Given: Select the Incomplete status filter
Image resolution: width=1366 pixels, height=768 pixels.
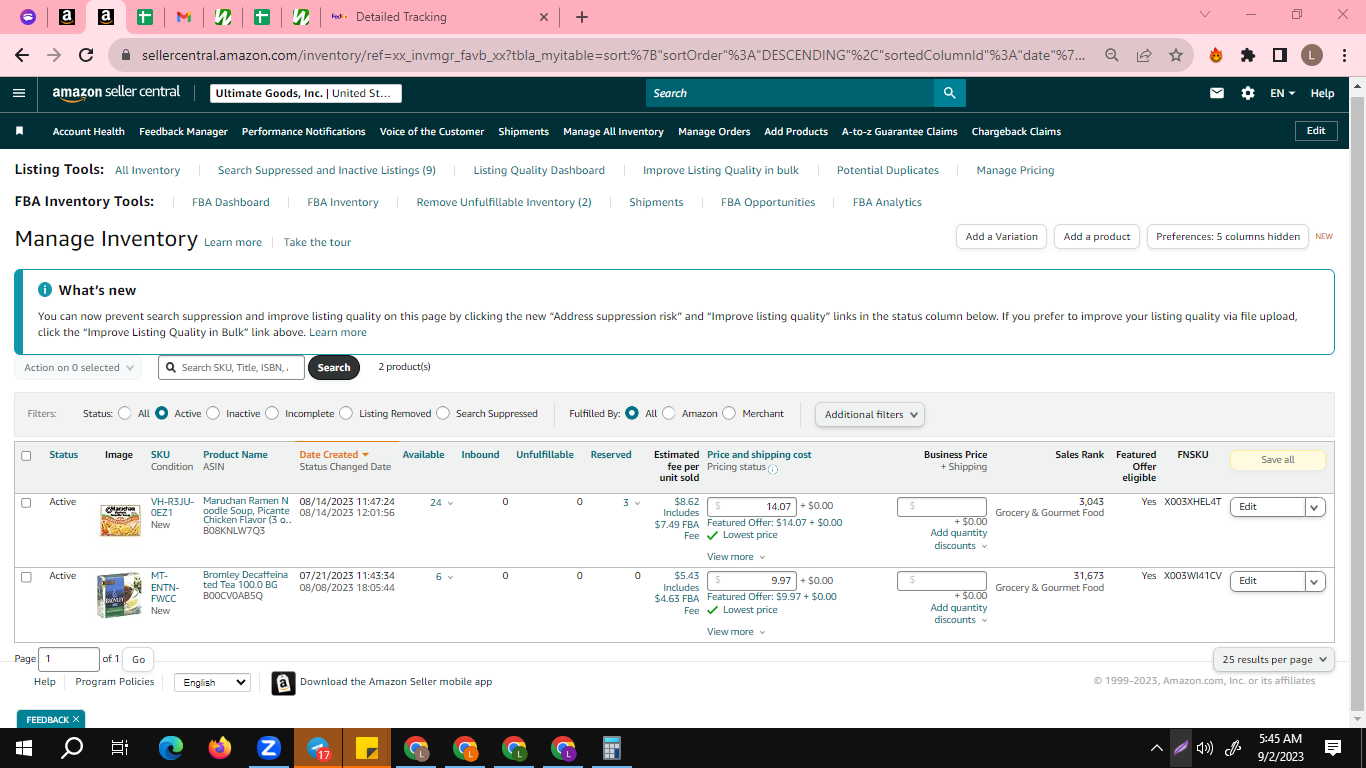Looking at the screenshot, I should point(272,413).
